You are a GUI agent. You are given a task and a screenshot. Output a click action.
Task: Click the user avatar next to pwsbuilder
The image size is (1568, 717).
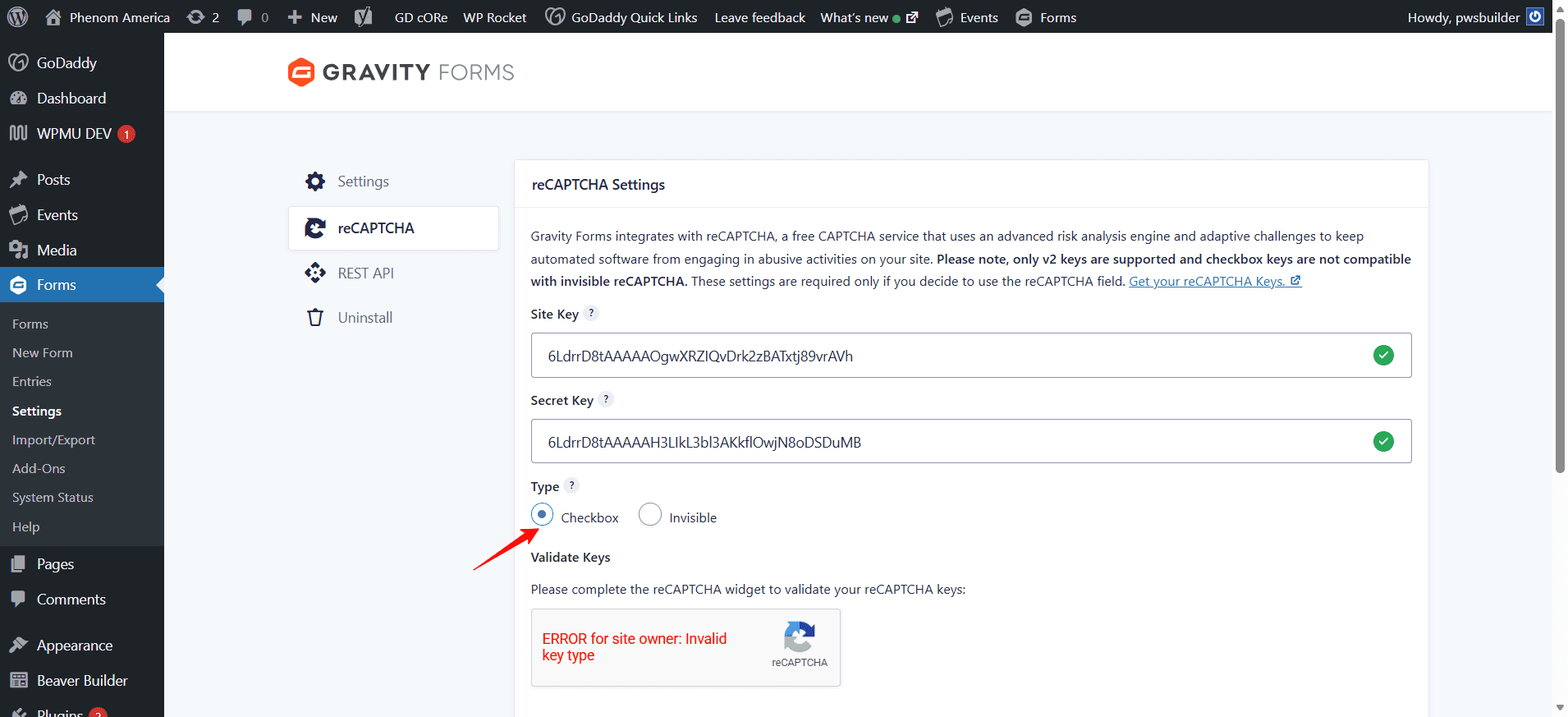[1535, 17]
